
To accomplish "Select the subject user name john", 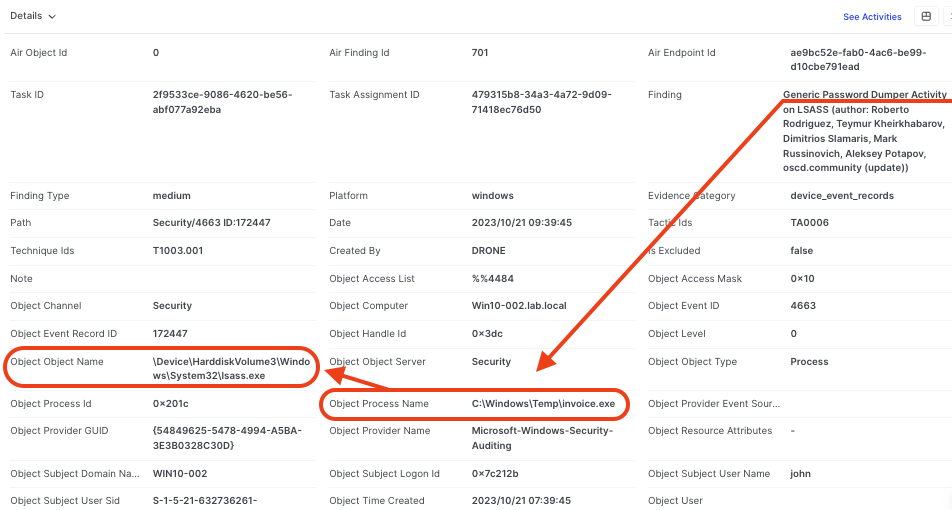I will pos(801,474).
